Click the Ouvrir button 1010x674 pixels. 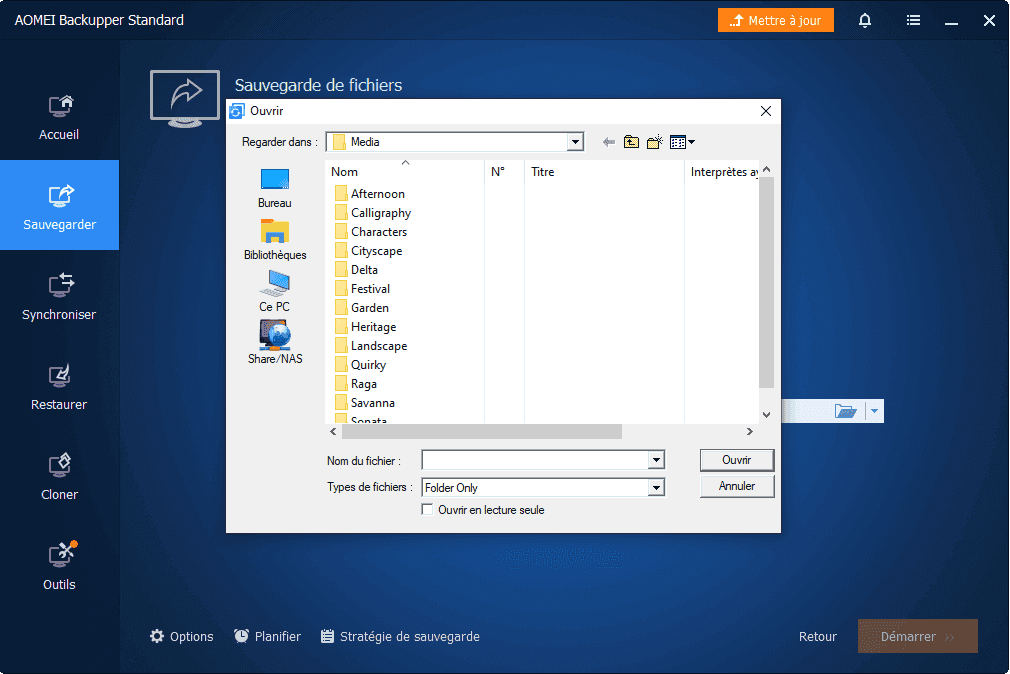736,460
